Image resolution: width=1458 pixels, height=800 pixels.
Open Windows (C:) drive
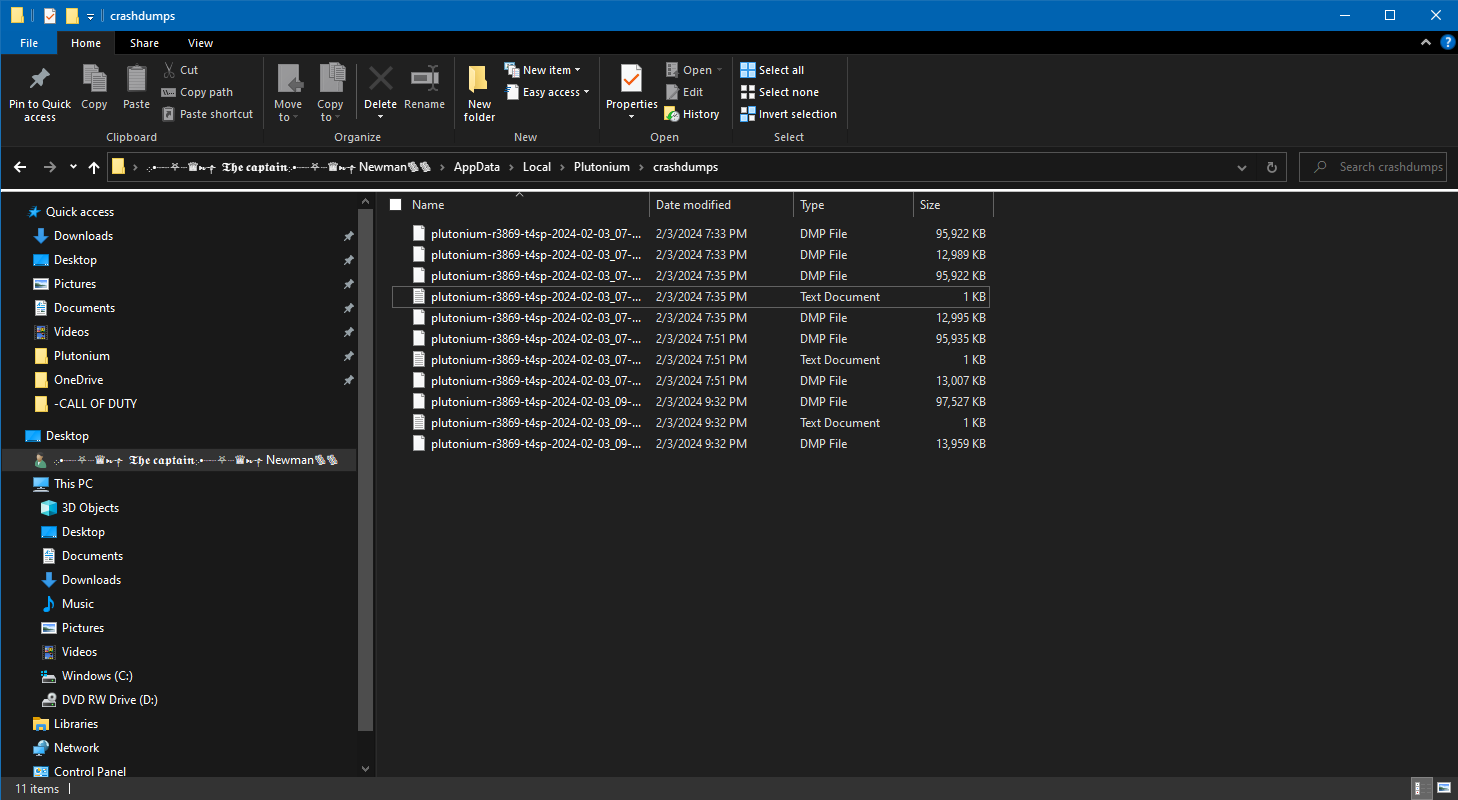(x=97, y=676)
